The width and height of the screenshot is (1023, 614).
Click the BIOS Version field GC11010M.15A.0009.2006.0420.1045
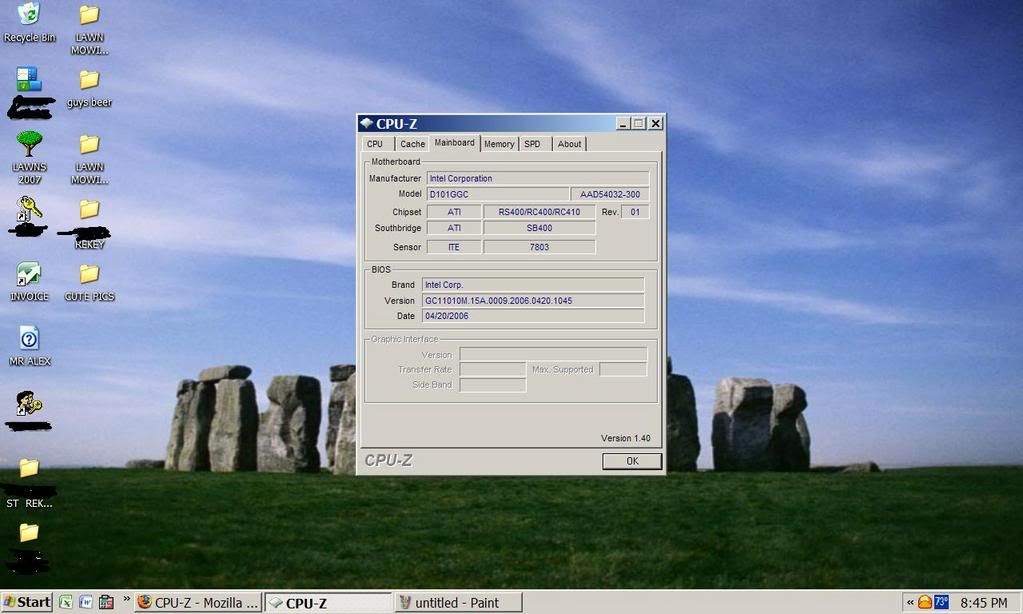click(x=533, y=300)
